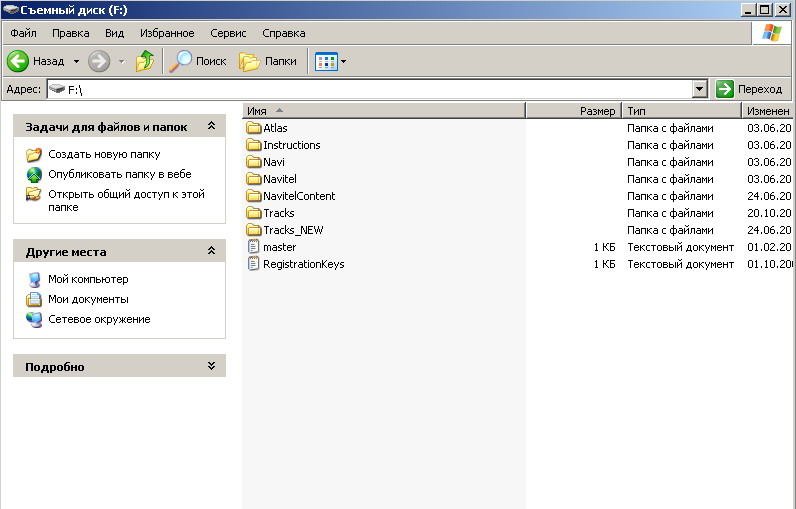Open the Сервис menu
This screenshot has width=796, height=509.
click(228, 33)
